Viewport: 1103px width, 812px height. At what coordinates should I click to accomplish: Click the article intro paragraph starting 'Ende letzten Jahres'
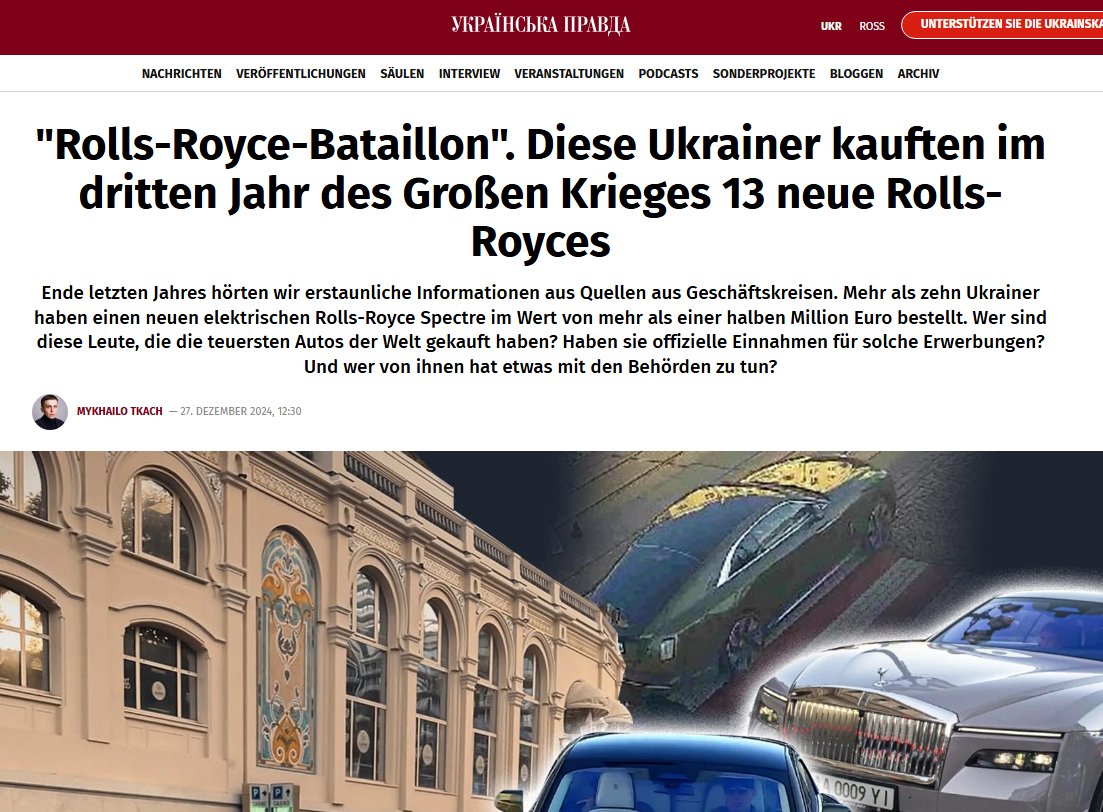pyautogui.click(x=540, y=329)
